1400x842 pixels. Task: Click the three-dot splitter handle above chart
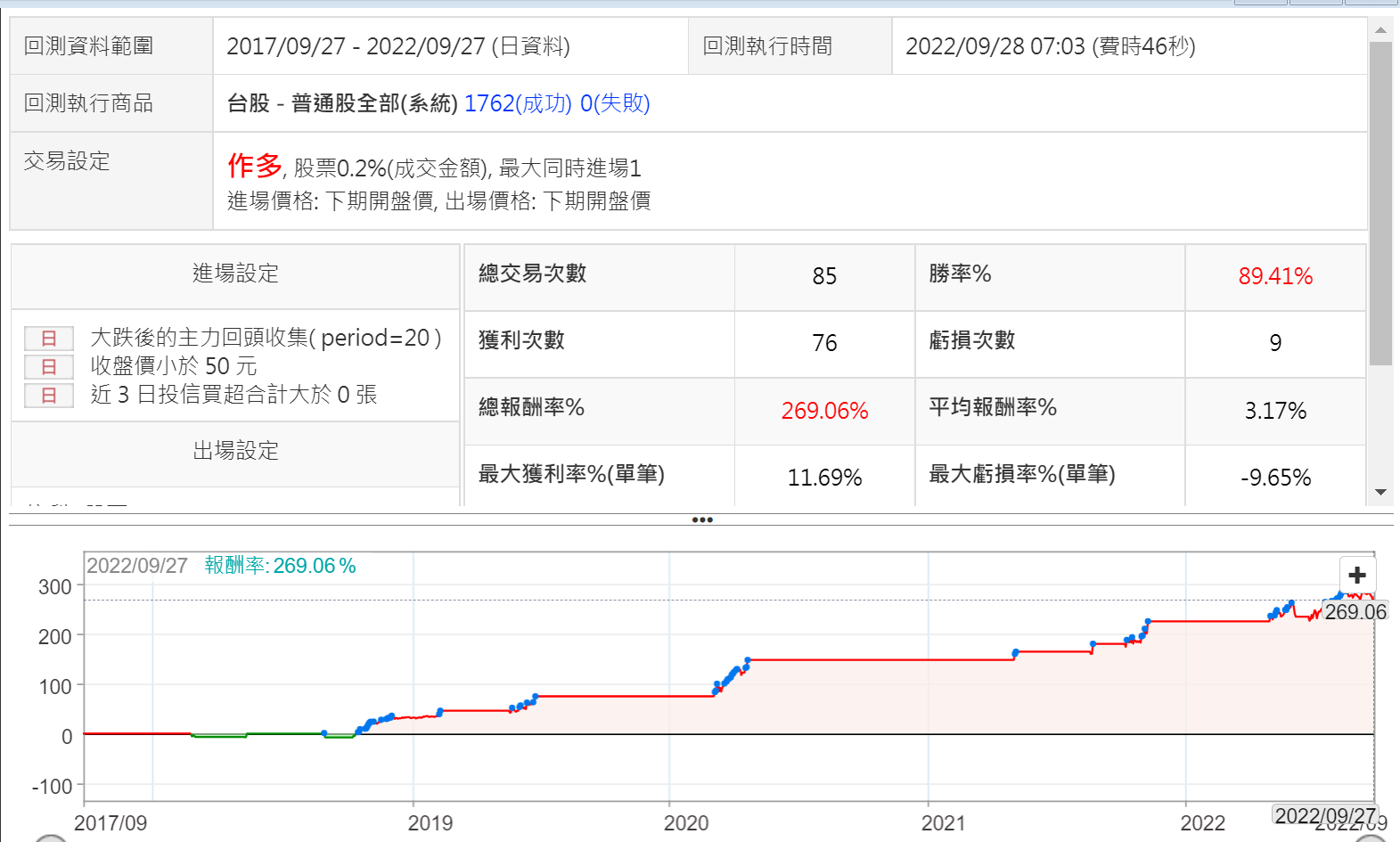702,519
